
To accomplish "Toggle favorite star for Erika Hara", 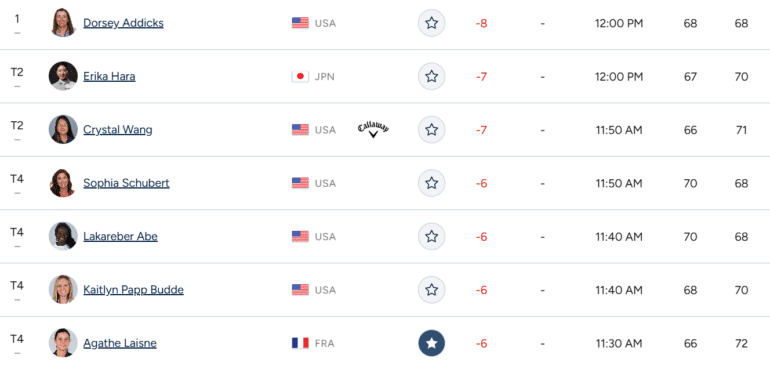I will [x=431, y=76].
